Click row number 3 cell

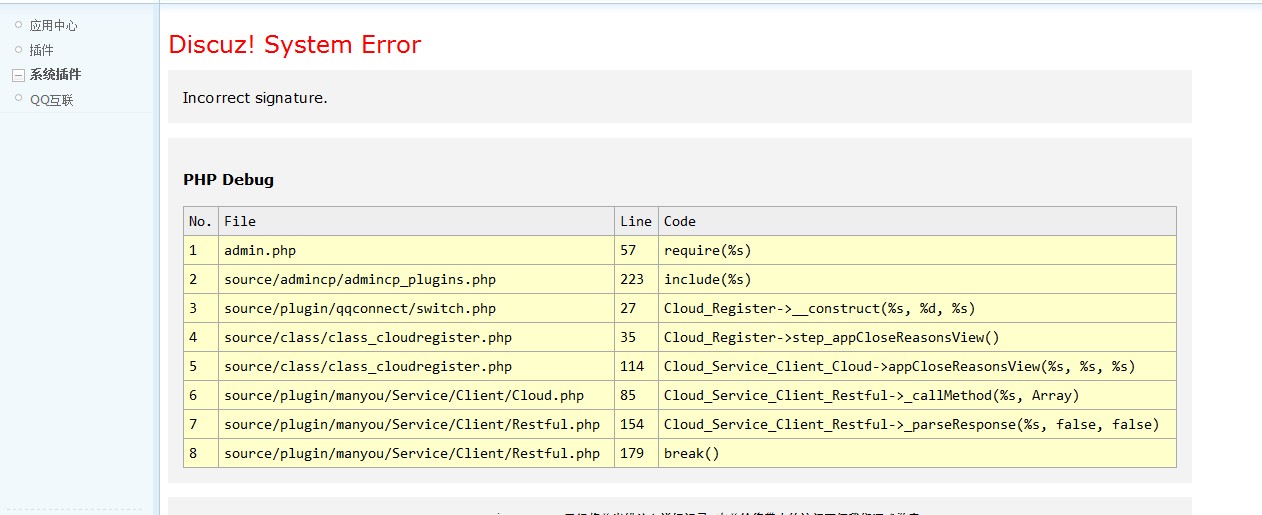pos(201,308)
